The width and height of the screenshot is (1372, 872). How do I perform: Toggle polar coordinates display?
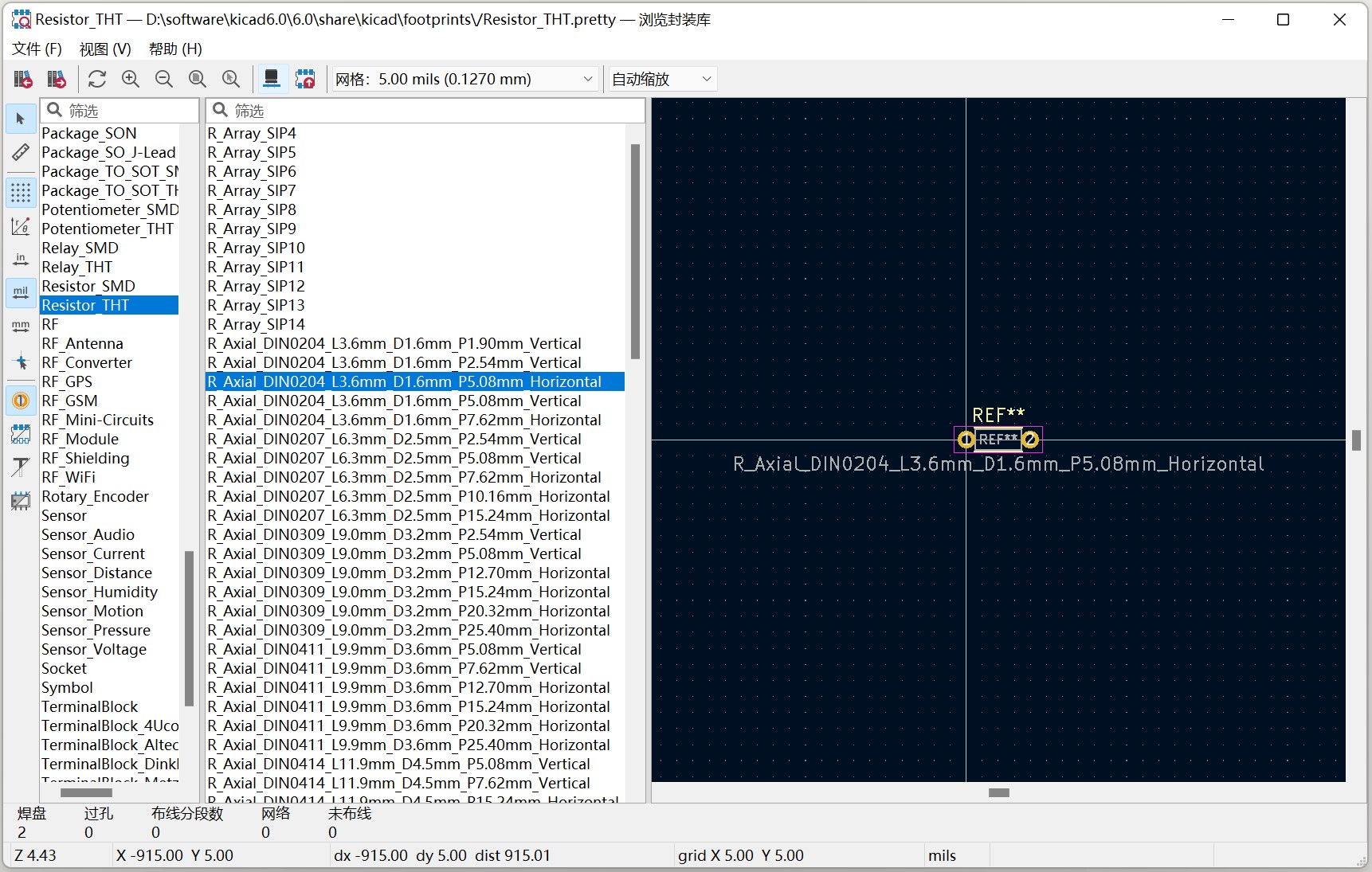[x=21, y=226]
